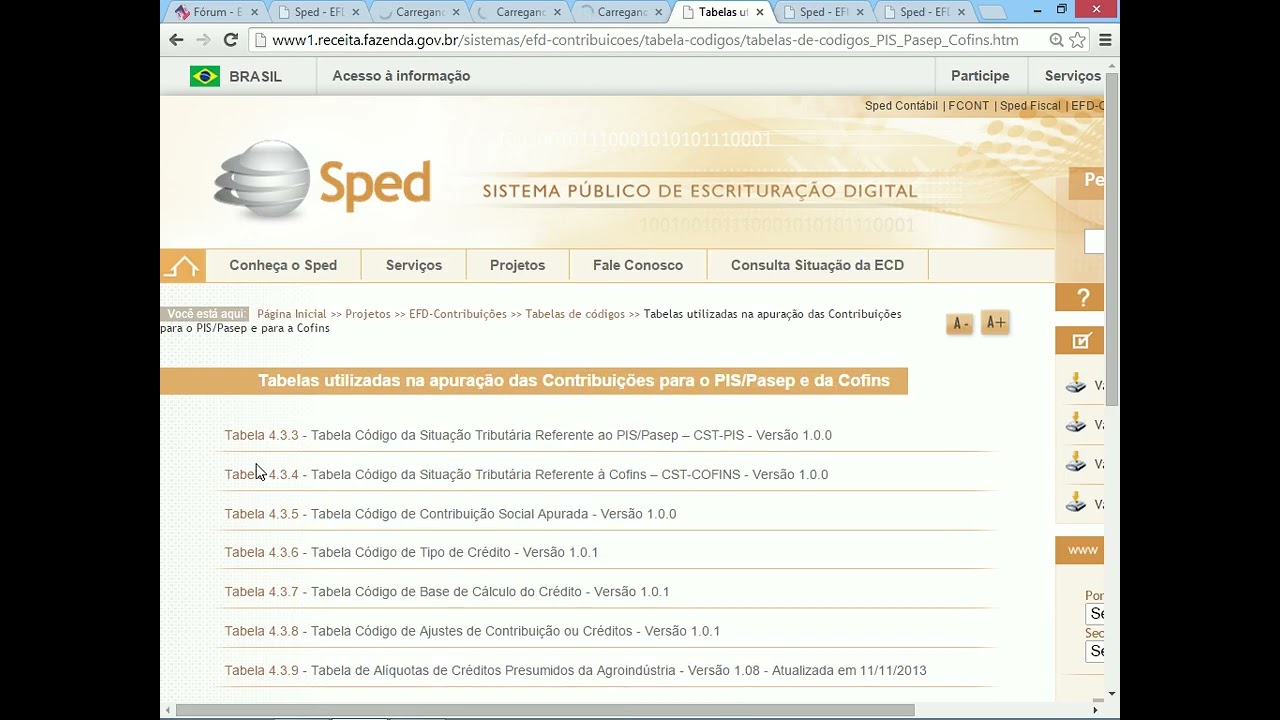Click the Sped logo image
The width and height of the screenshot is (1280, 720).
coord(322,180)
